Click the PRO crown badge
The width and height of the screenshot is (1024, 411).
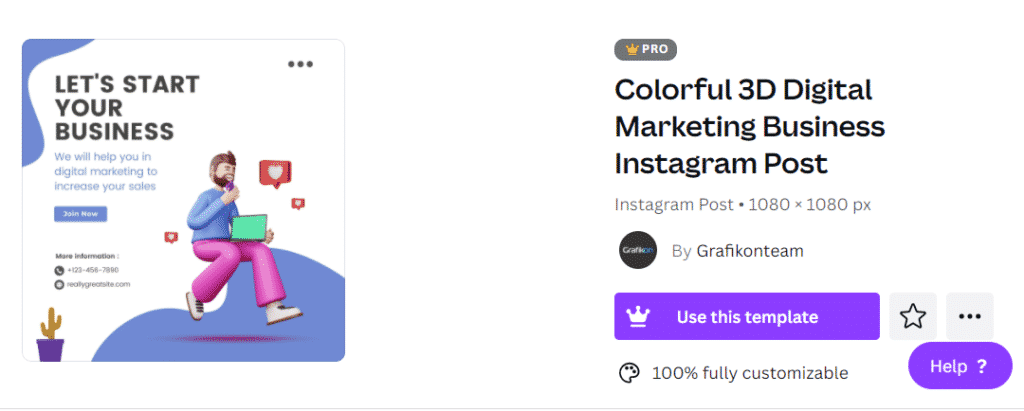[x=645, y=49]
